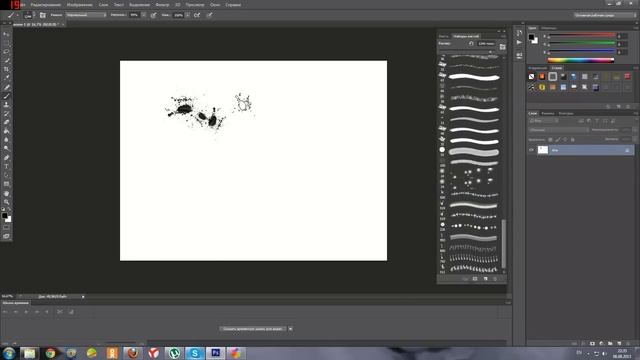Toggle lock image pixels brush icon
640x360 pixels.
click(x=558, y=140)
